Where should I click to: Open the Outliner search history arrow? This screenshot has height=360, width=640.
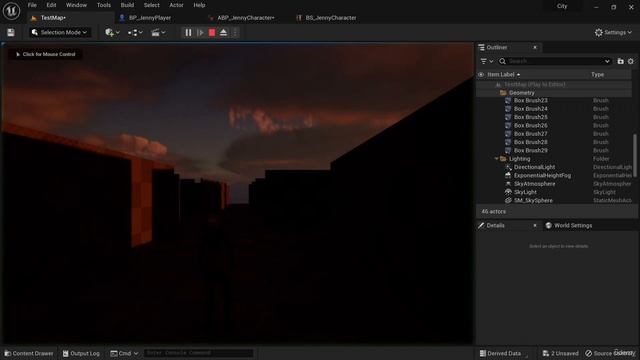tap(607, 61)
